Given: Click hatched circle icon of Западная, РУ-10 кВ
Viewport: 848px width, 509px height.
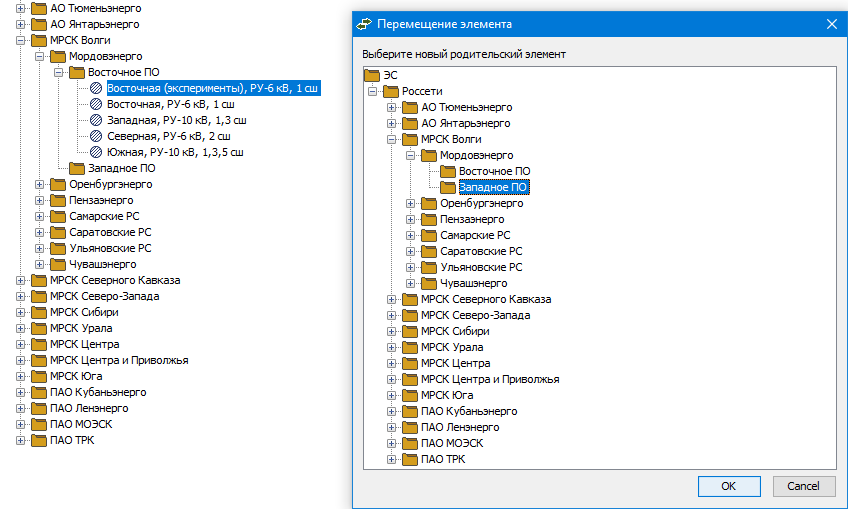Looking at the screenshot, I should [96, 120].
